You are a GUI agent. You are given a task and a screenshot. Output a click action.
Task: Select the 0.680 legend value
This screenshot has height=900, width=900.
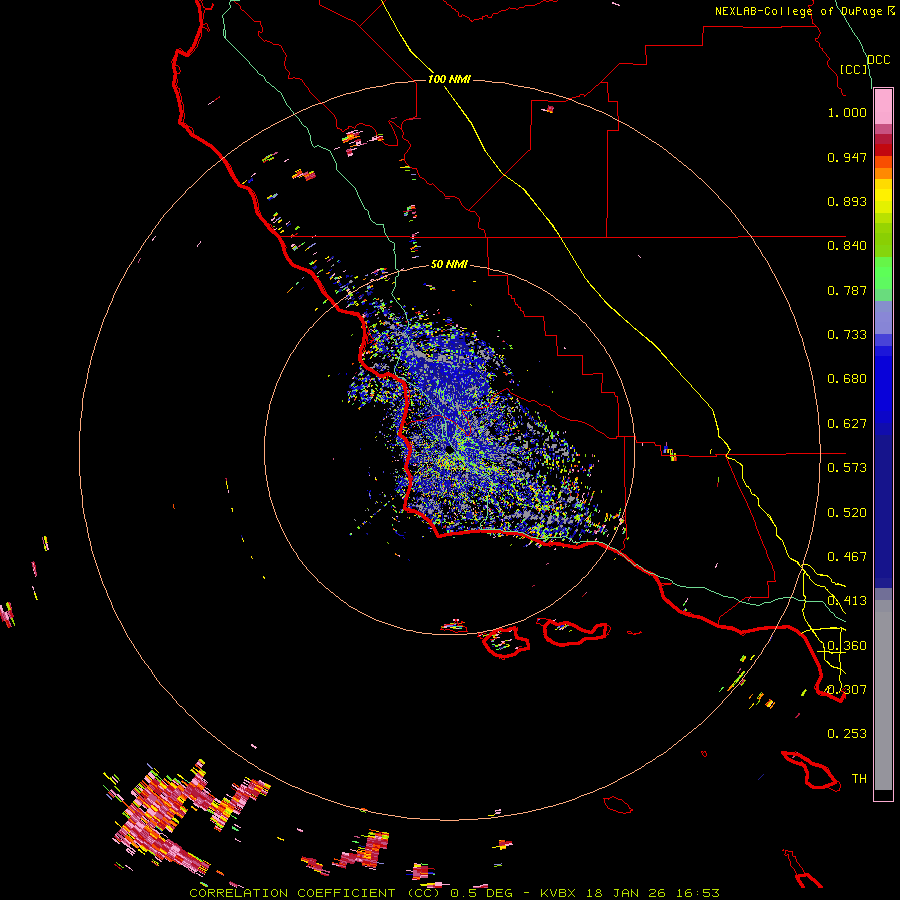click(x=847, y=379)
